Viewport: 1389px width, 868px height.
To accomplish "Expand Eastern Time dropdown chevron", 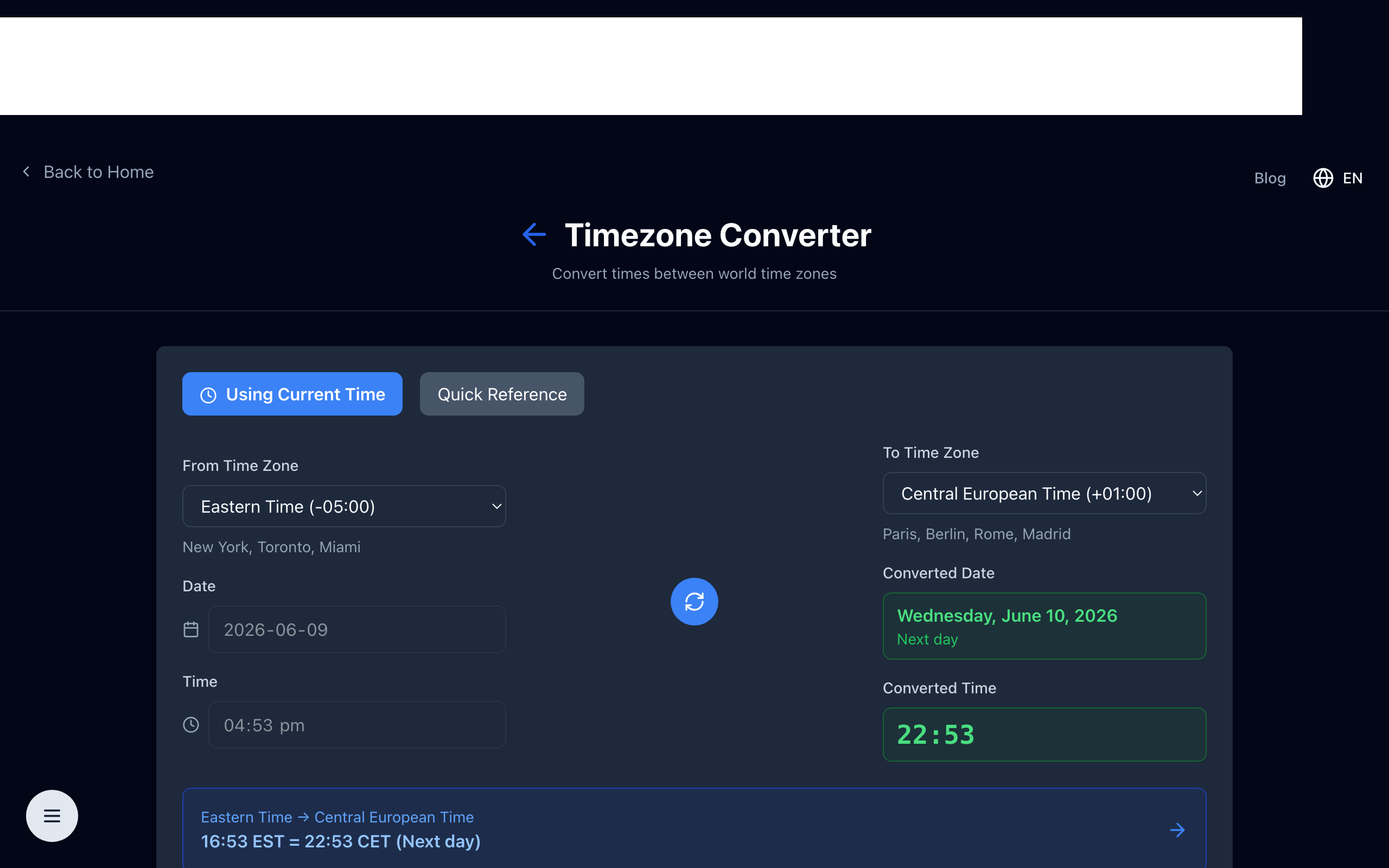I will coord(496,506).
